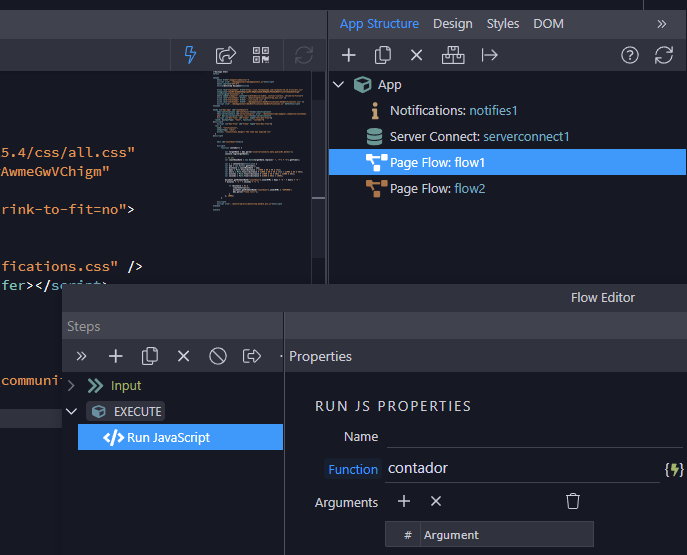Click the Notifications info icon in tree

tap(375, 110)
